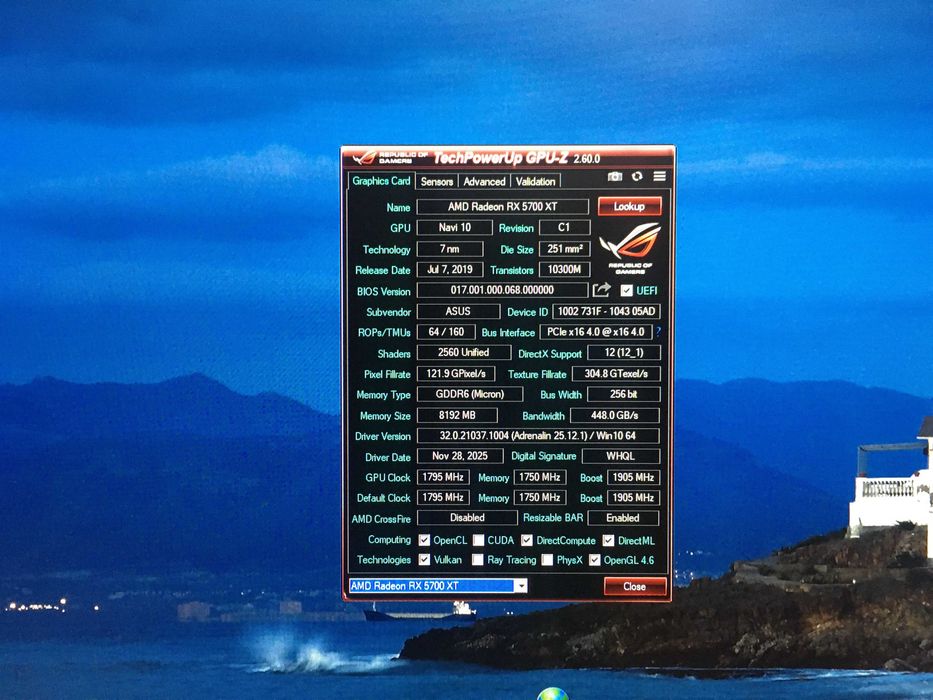Screen dimensions: 933x700
Task: Click the refresh icon in GPU-Z
Action: (637, 176)
